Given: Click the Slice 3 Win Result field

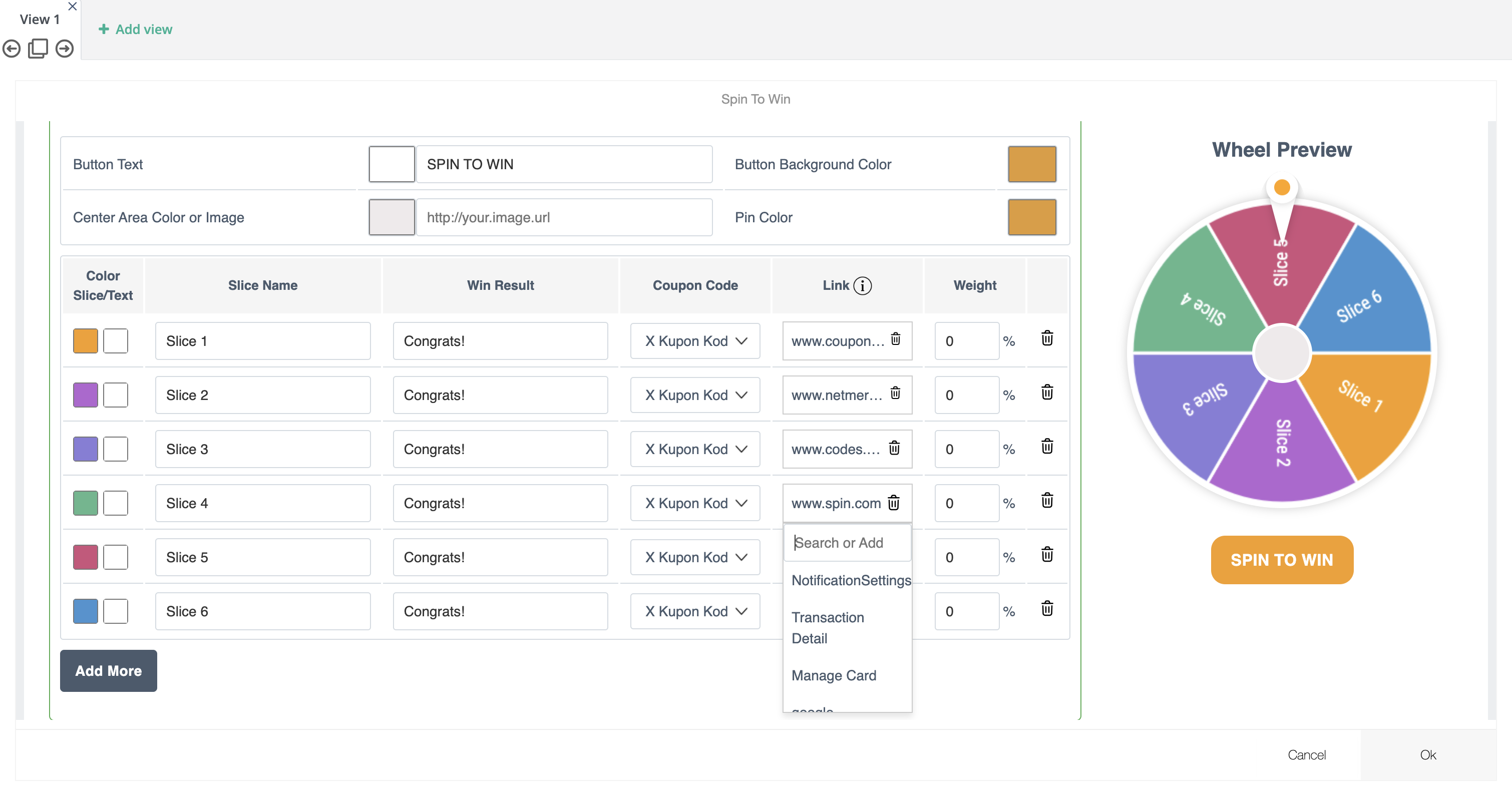Looking at the screenshot, I should click(501, 449).
